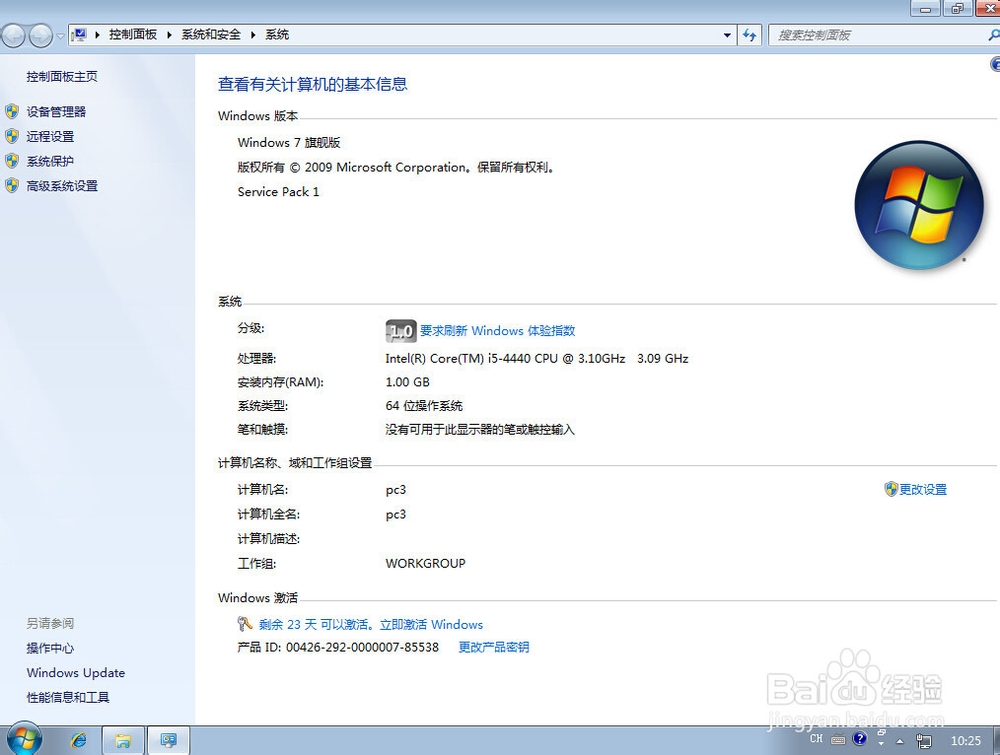
Task: Open 操作中心 from the sidebar
Action: (x=50, y=649)
